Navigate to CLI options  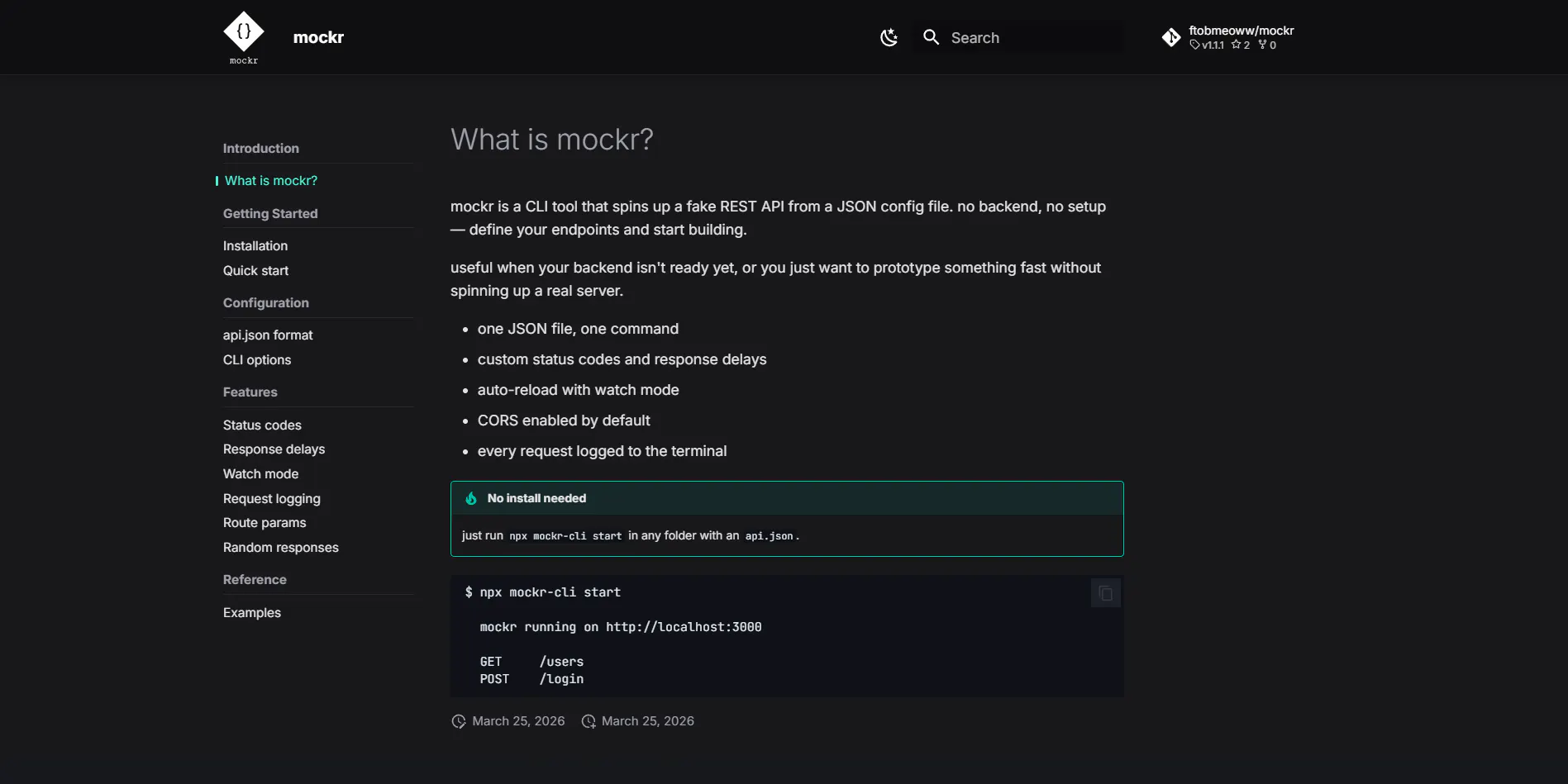click(x=257, y=359)
